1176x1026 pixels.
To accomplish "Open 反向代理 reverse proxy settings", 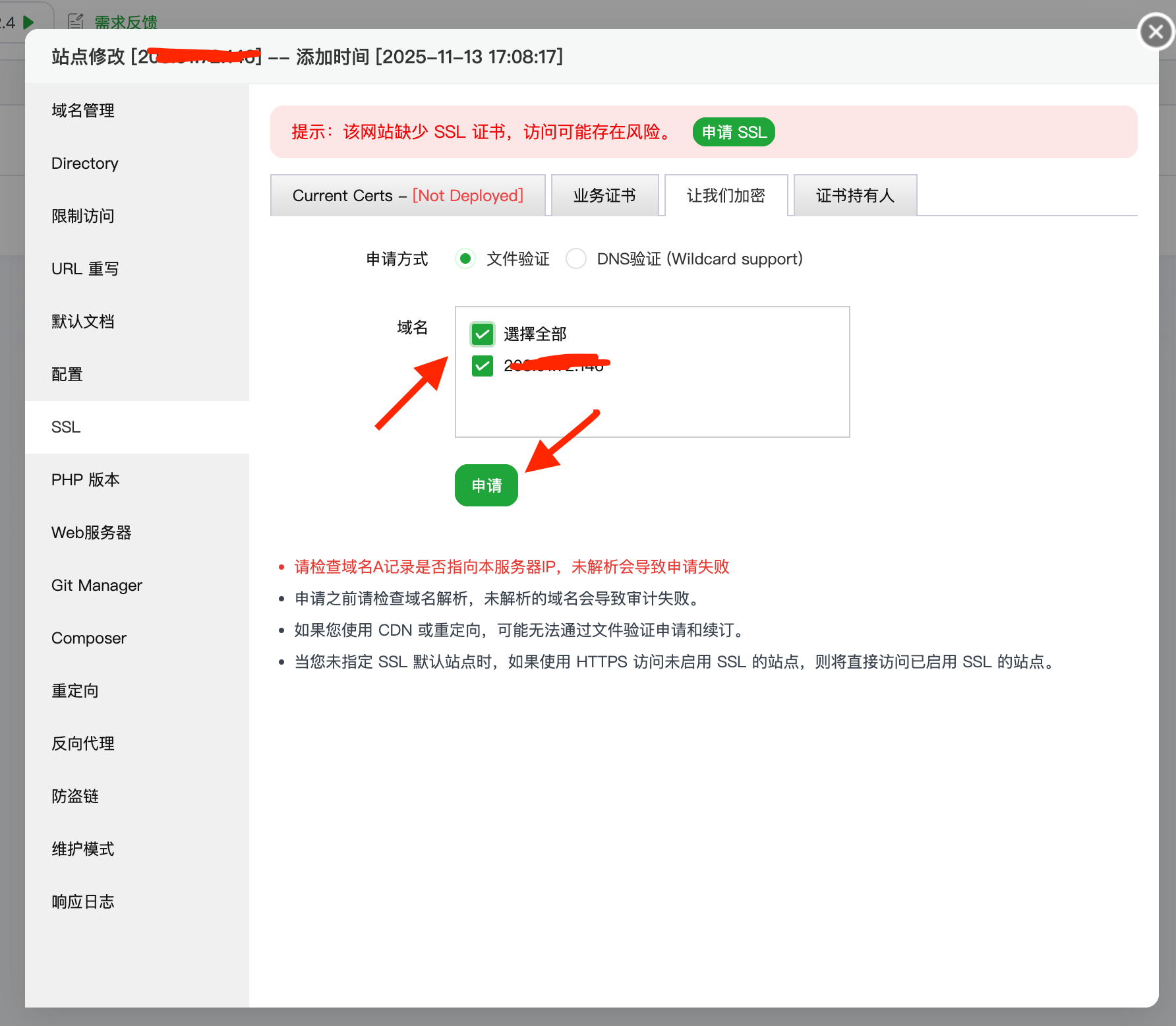I will coord(83,744).
